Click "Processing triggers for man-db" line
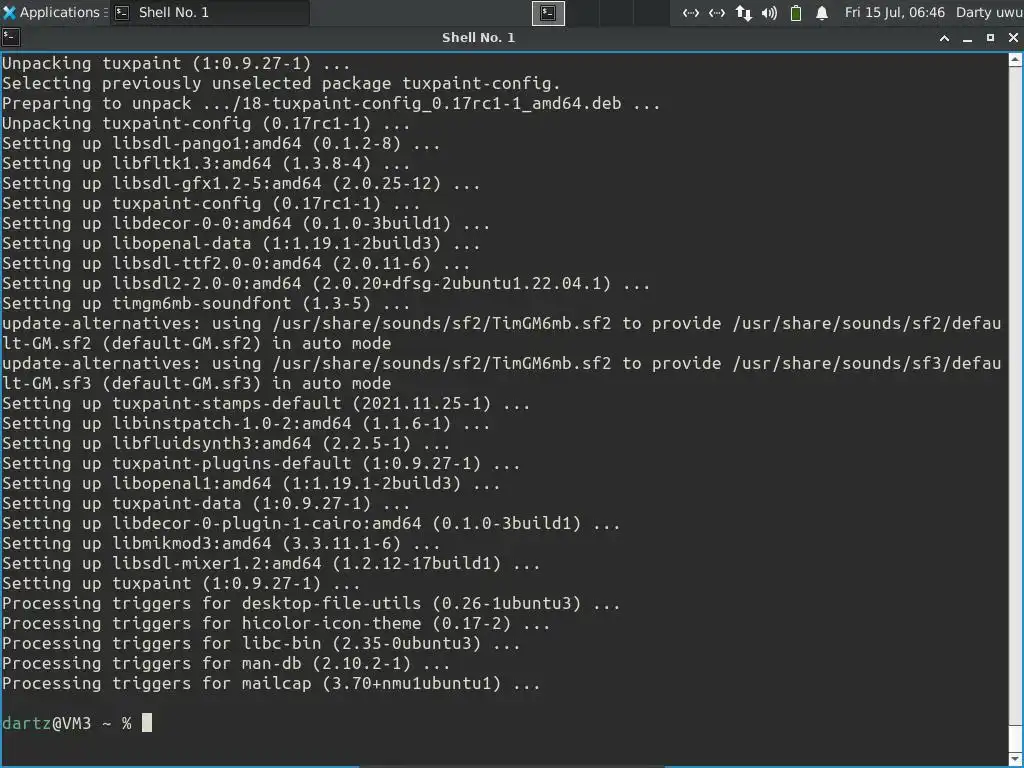The height and width of the screenshot is (768, 1024). (x=226, y=664)
